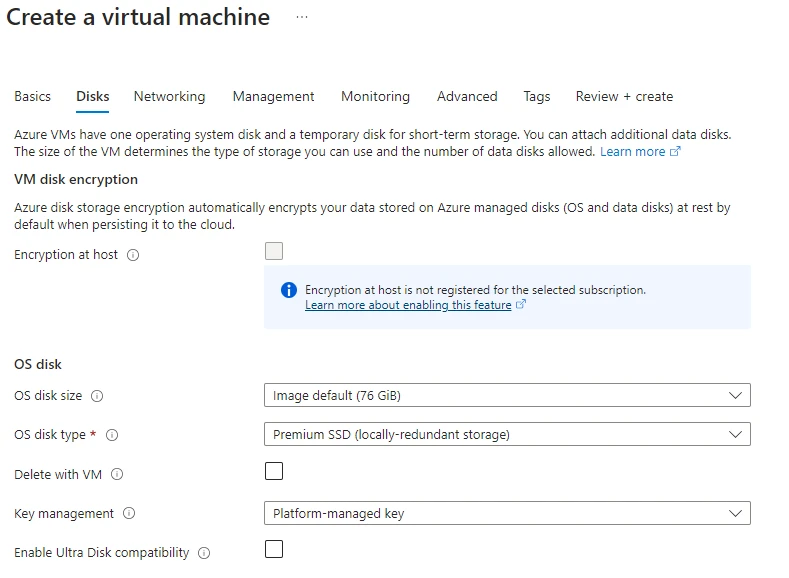Viewport: 789px width, 578px height.
Task: Expand the Key management dropdown
Action: [506, 513]
